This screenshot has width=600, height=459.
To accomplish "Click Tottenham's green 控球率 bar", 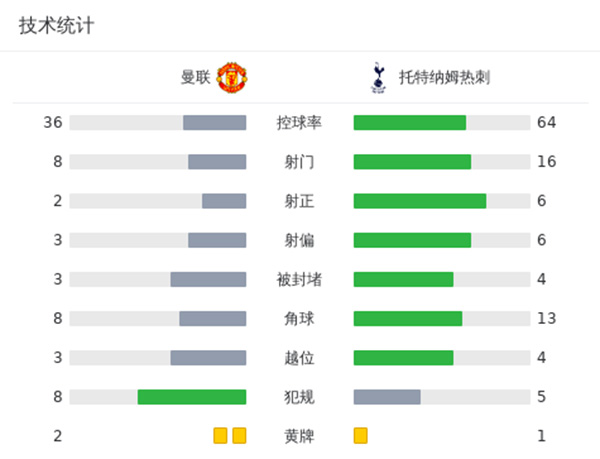I will pyautogui.click(x=410, y=123).
